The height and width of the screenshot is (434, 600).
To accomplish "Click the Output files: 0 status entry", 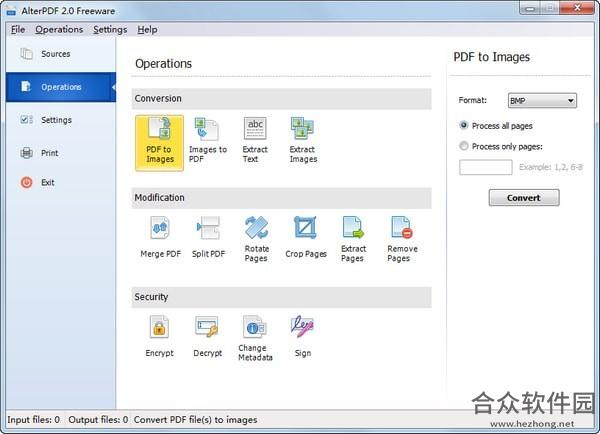I will point(98,420).
